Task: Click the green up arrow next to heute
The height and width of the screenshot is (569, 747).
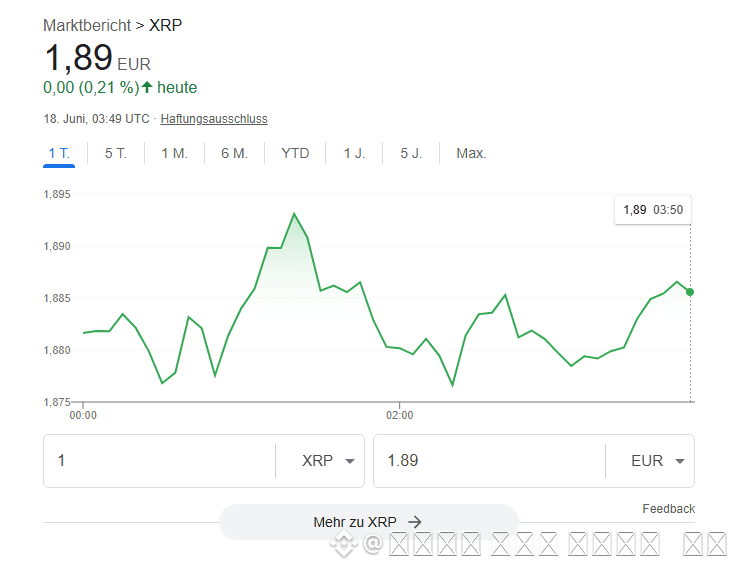Action: [147, 87]
